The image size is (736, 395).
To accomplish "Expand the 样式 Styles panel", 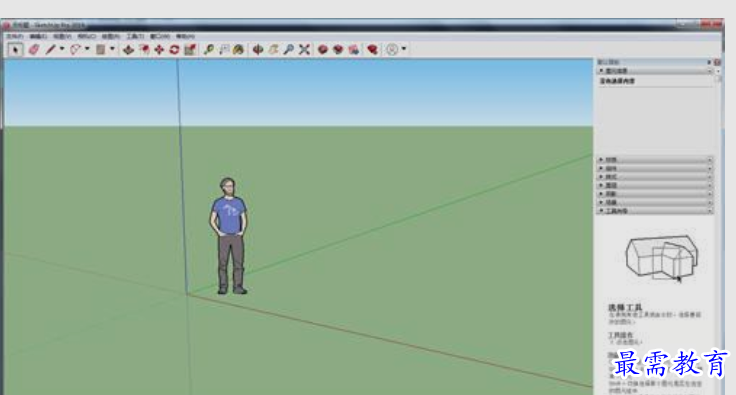I will click(x=655, y=177).
